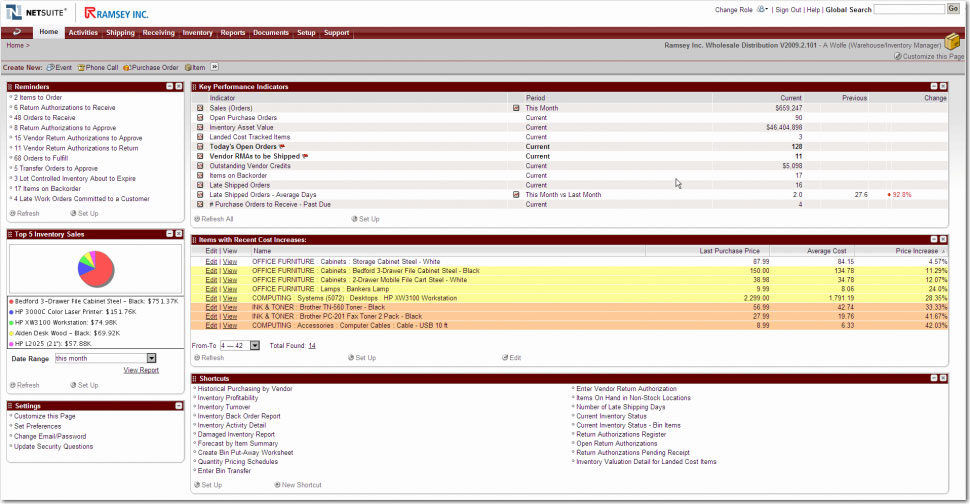
Task: Open the Inventory menu tab
Action: click(x=197, y=33)
